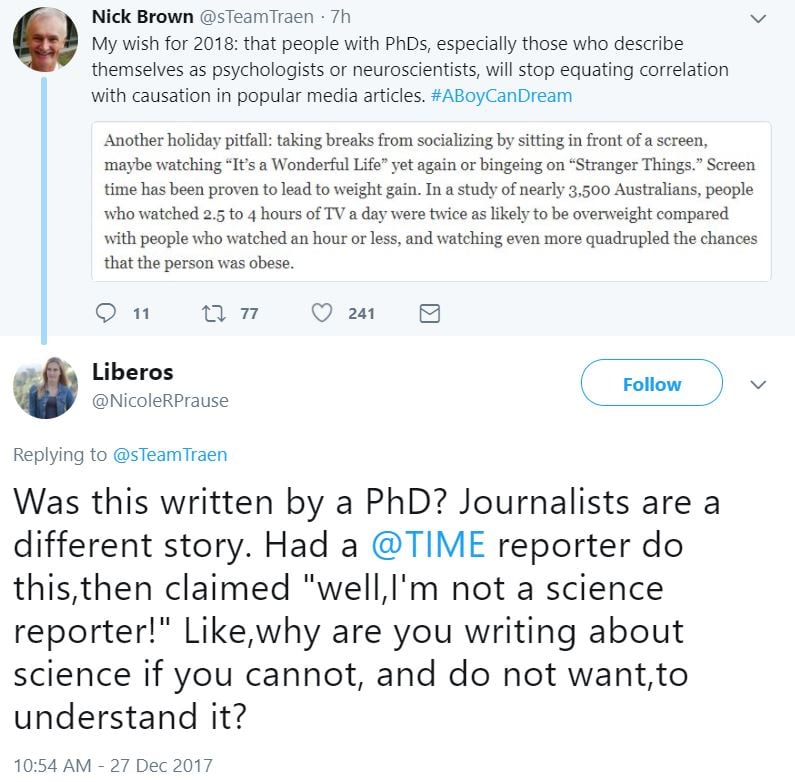Screen dimensions: 795x782
Task: Click the 241 likes count
Action: [361, 313]
